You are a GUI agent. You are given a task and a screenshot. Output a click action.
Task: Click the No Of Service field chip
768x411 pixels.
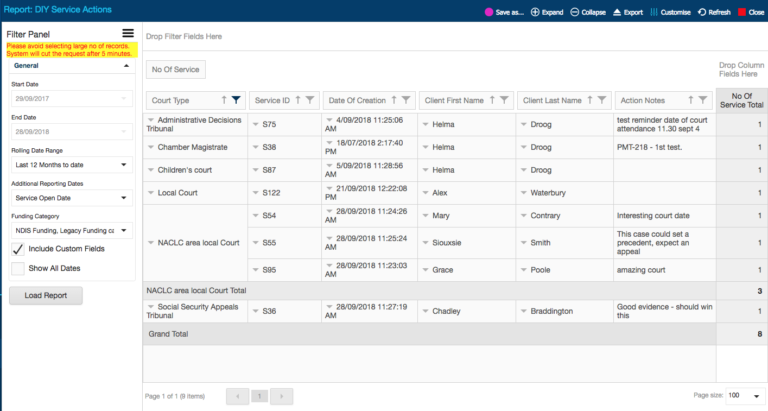tap(175, 70)
